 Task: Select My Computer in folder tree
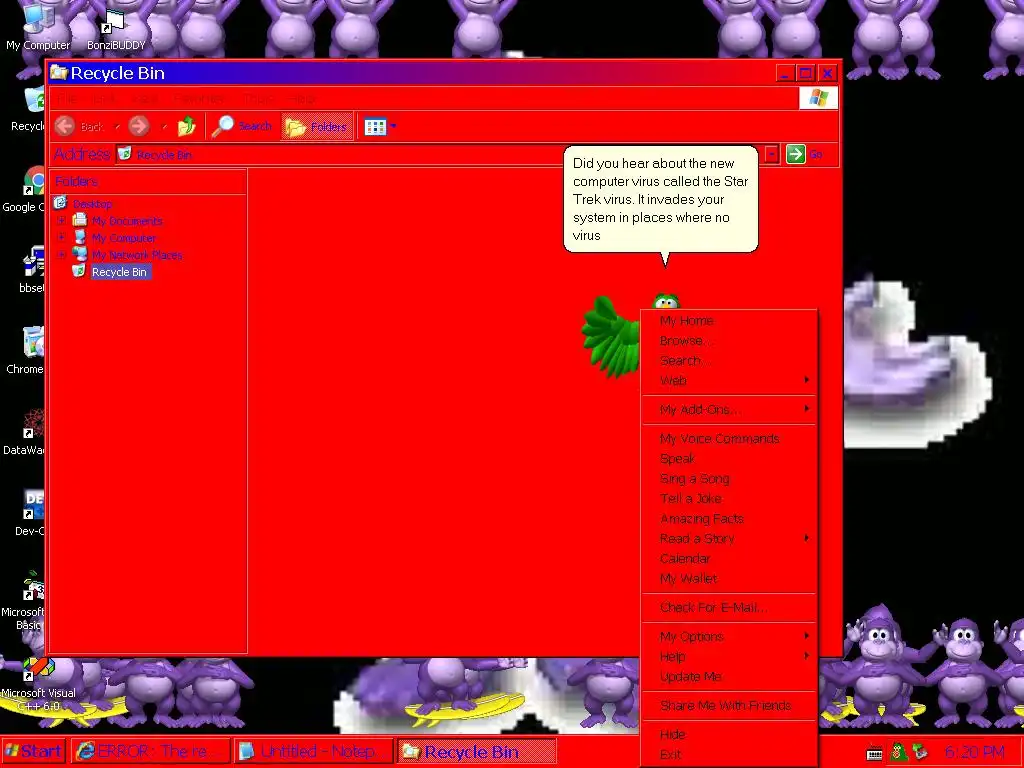coord(123,238)
